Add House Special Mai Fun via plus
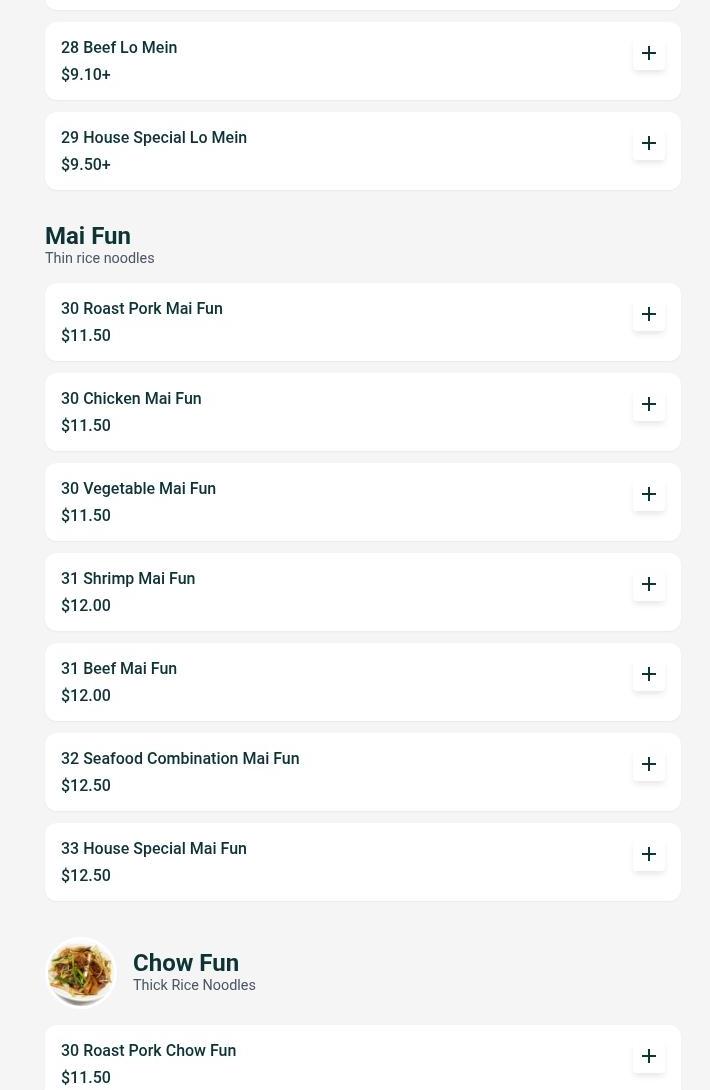The width and height of the screenshot is (710, 1090). [649, 854]
